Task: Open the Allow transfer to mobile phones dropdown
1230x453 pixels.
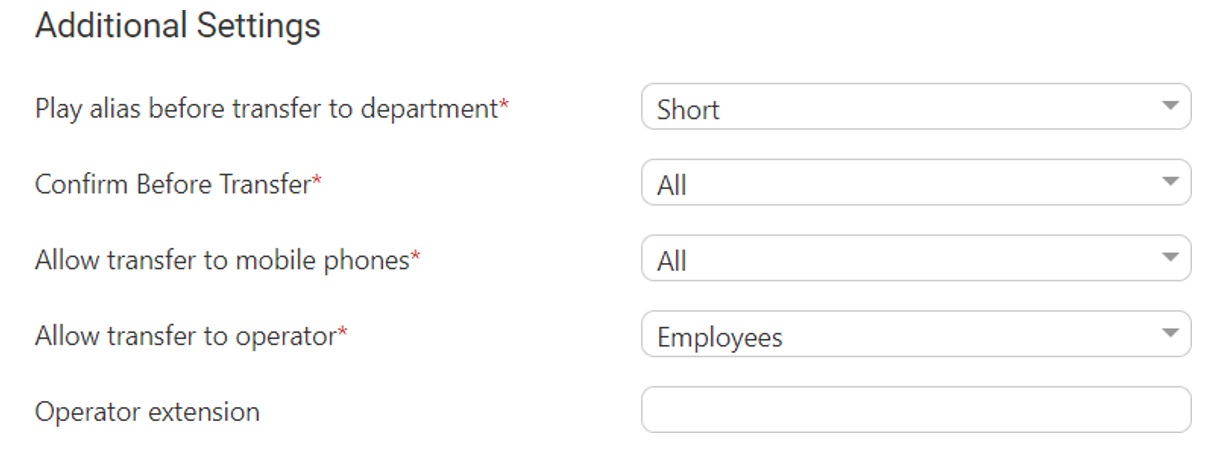Action: [915, 260]
